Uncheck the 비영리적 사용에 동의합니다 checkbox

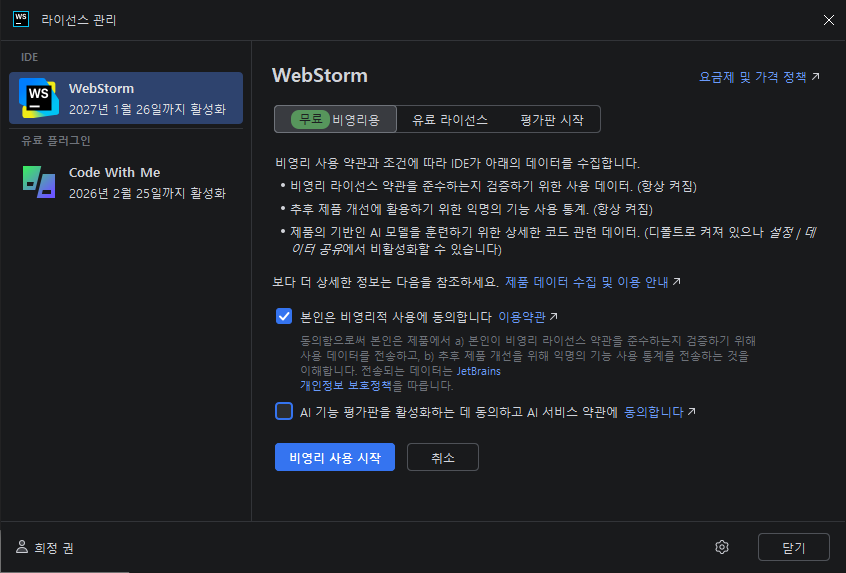pyautogui.click(x=284, y=316)
